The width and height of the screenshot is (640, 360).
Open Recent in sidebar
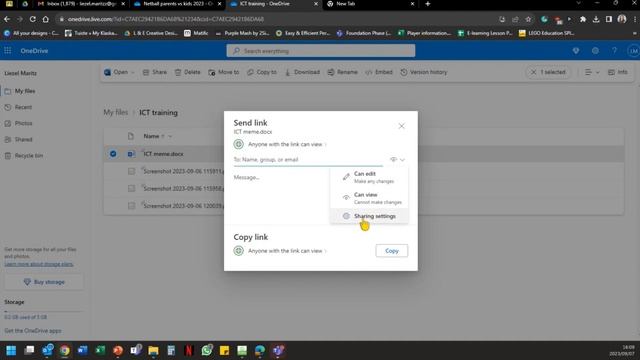[x=23, y=107]
